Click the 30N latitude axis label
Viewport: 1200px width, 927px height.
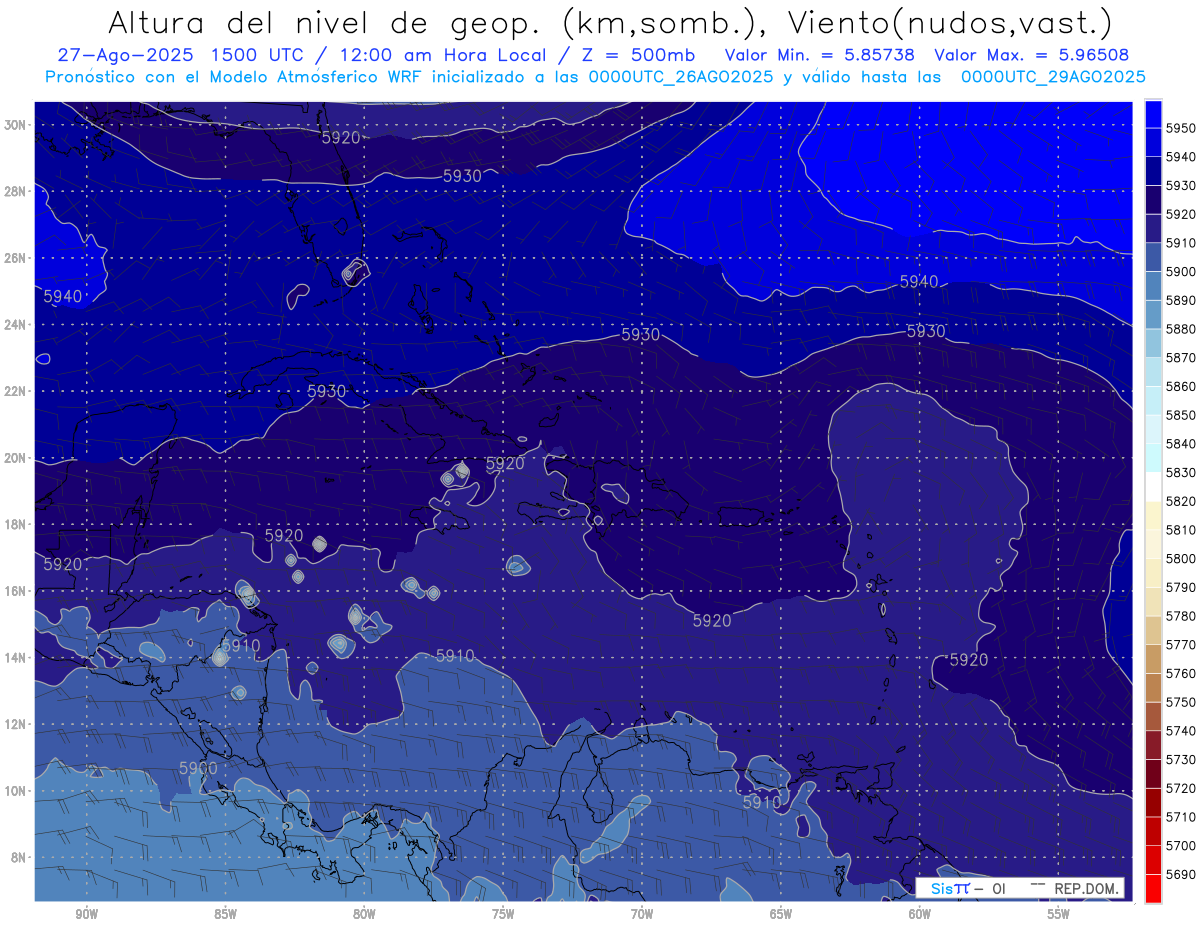pos(17,125)
